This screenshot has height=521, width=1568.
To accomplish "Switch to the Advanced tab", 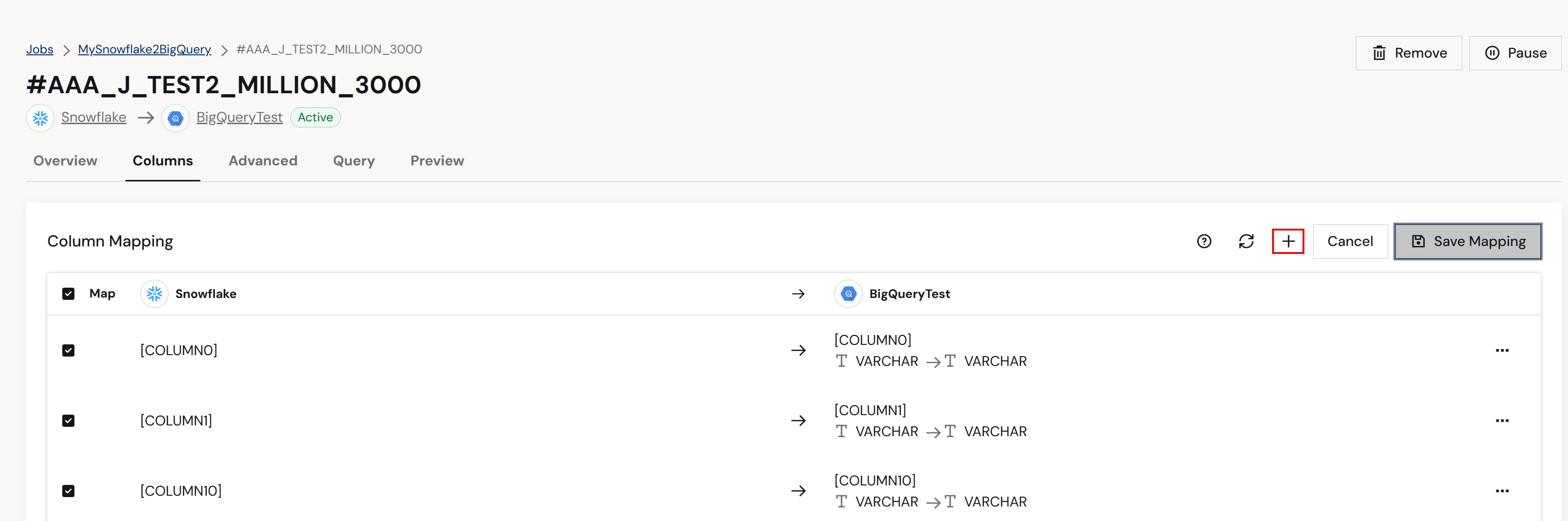I will 263,161.
